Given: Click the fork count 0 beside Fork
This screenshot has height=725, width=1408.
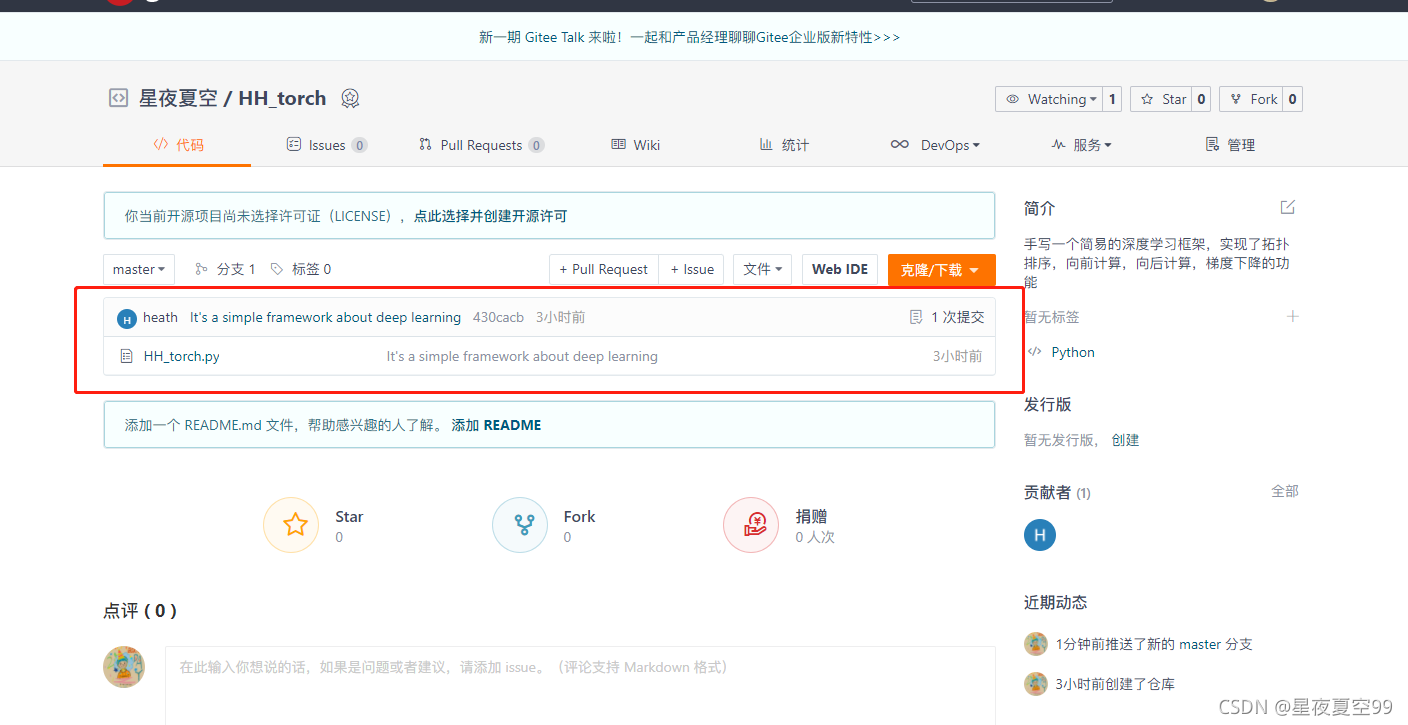Looking at the screenshot, I should click(1292, 99).
